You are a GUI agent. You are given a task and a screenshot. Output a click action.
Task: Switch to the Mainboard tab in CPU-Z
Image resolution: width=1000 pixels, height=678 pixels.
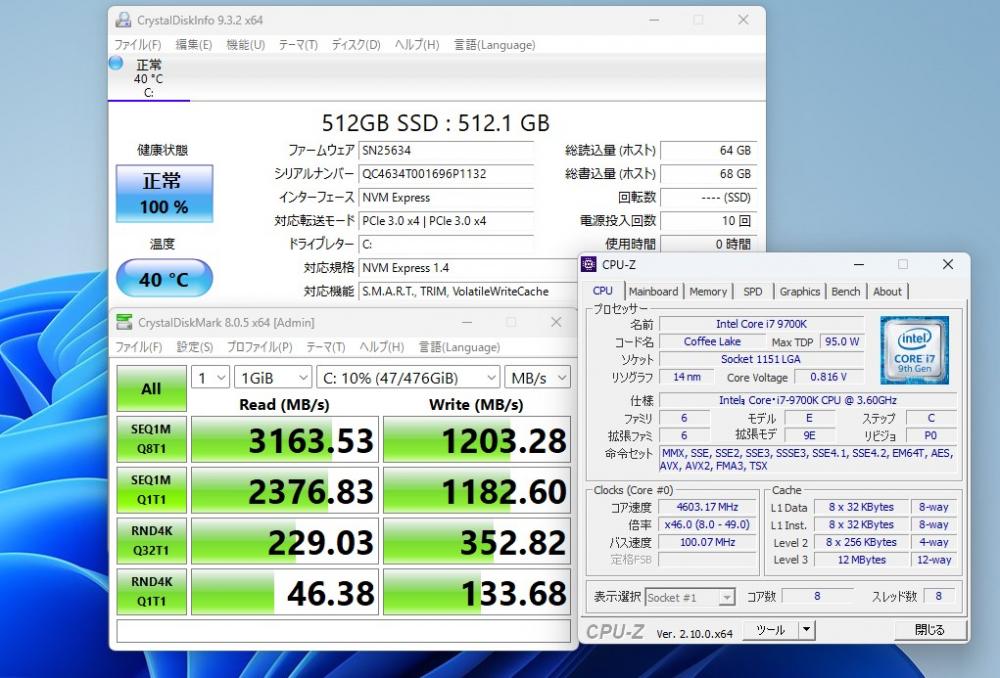[653, 291]
